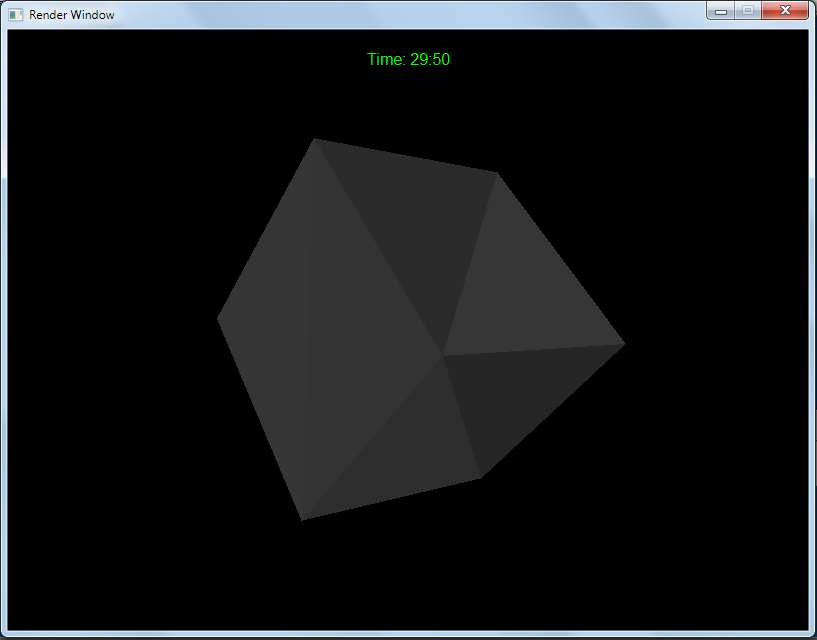Click the rightmost vertex of the polyhedron

(624, 345)
